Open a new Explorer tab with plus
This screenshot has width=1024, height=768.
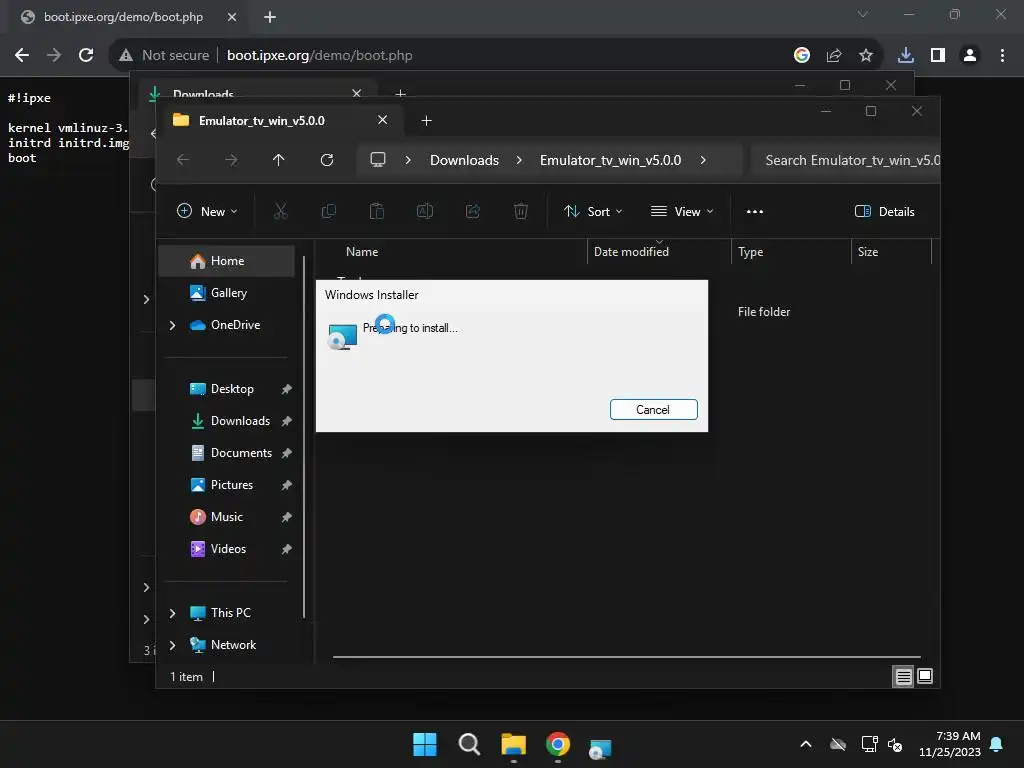coord(426,120)
